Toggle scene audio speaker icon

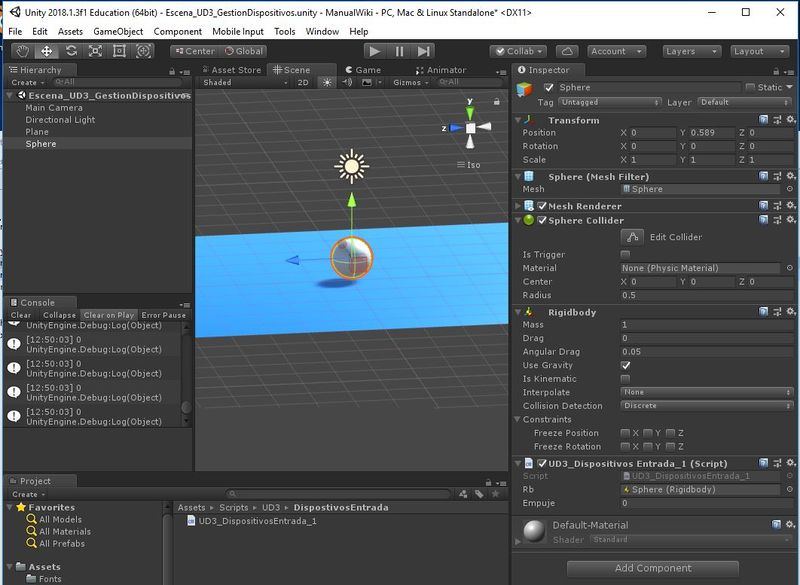[347, 82]
